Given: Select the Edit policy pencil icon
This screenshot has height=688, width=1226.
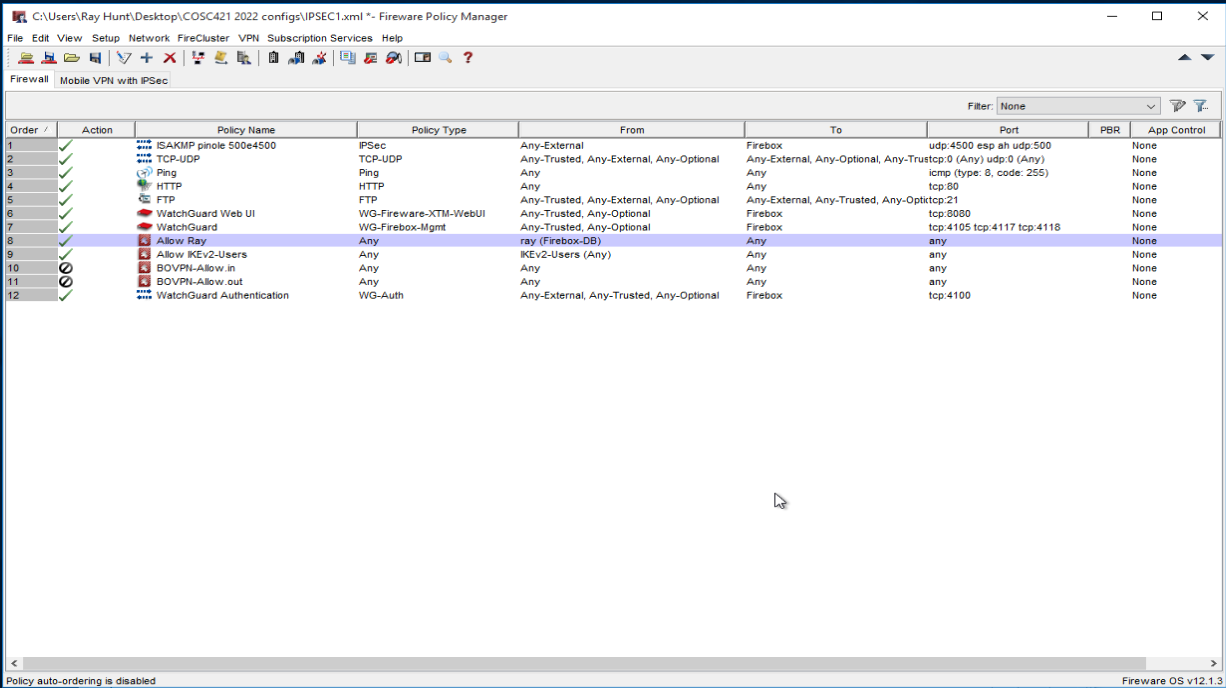Looking at the screenshot, I should 123,57.
